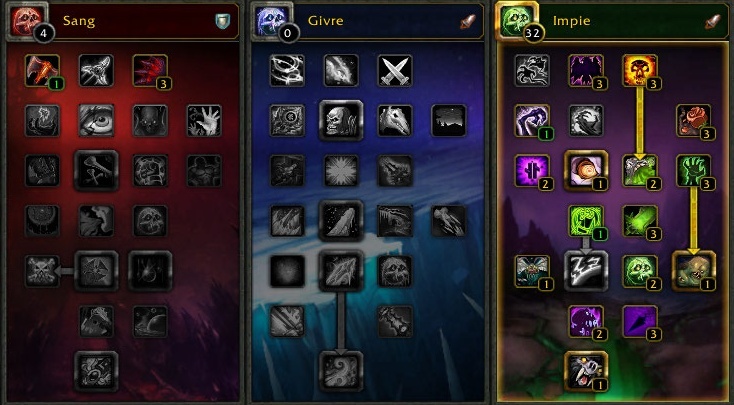Click the red claw talent with rank 3
Viewport: 734px width, 405px height.
coord(150,71)
